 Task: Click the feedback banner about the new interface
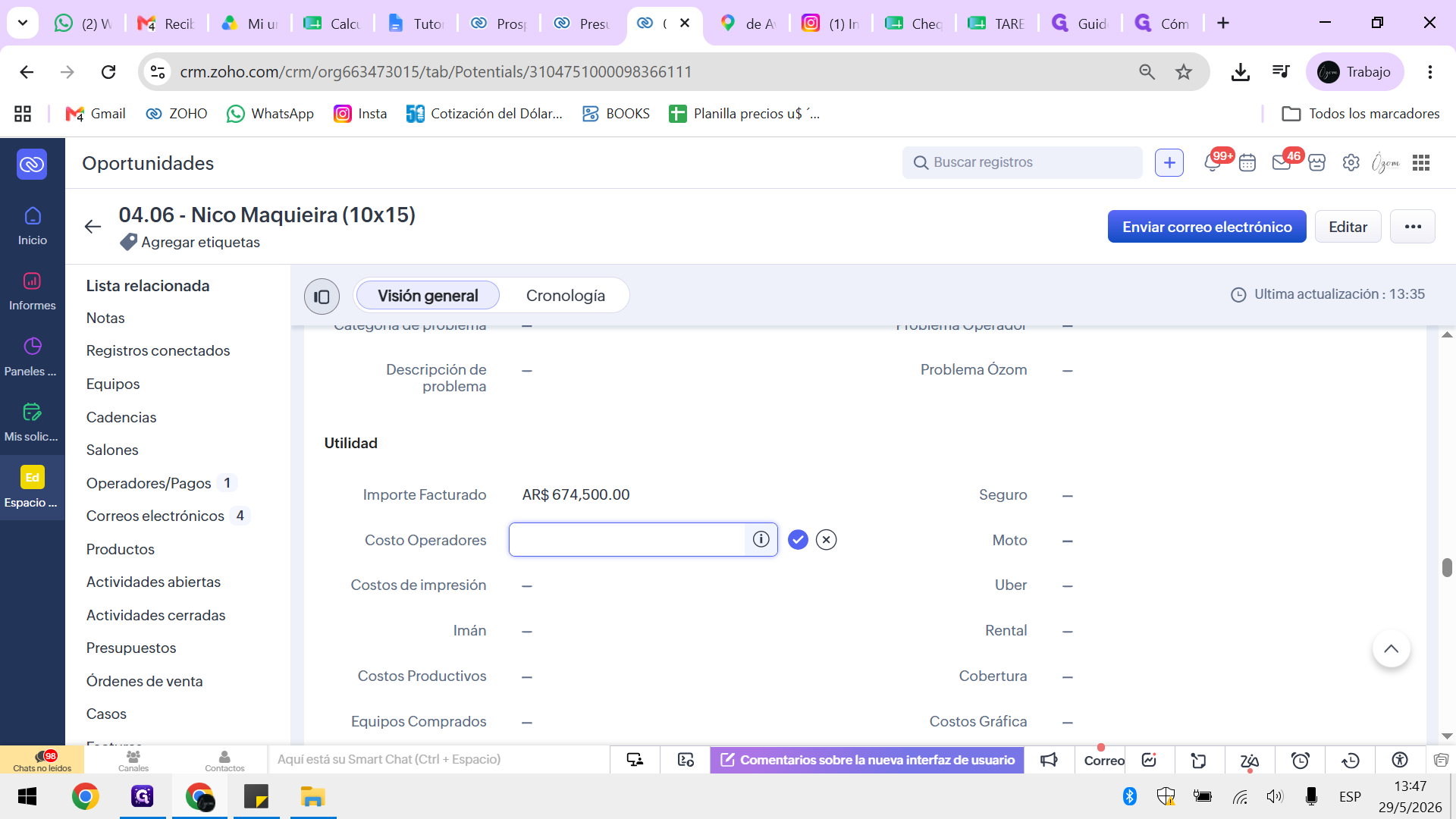pyautogui.click(x=867, y=760)
